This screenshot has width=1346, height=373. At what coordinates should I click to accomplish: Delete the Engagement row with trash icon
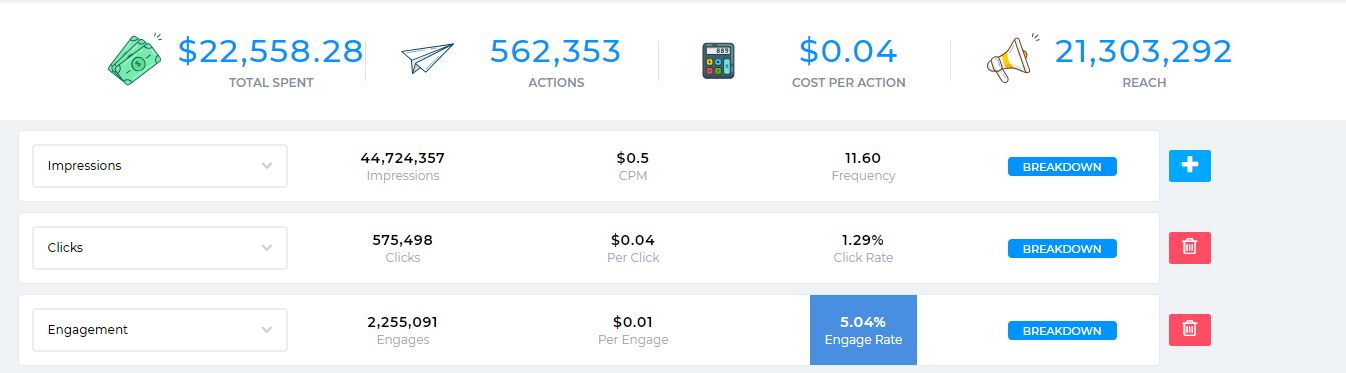click(1190, 330)
